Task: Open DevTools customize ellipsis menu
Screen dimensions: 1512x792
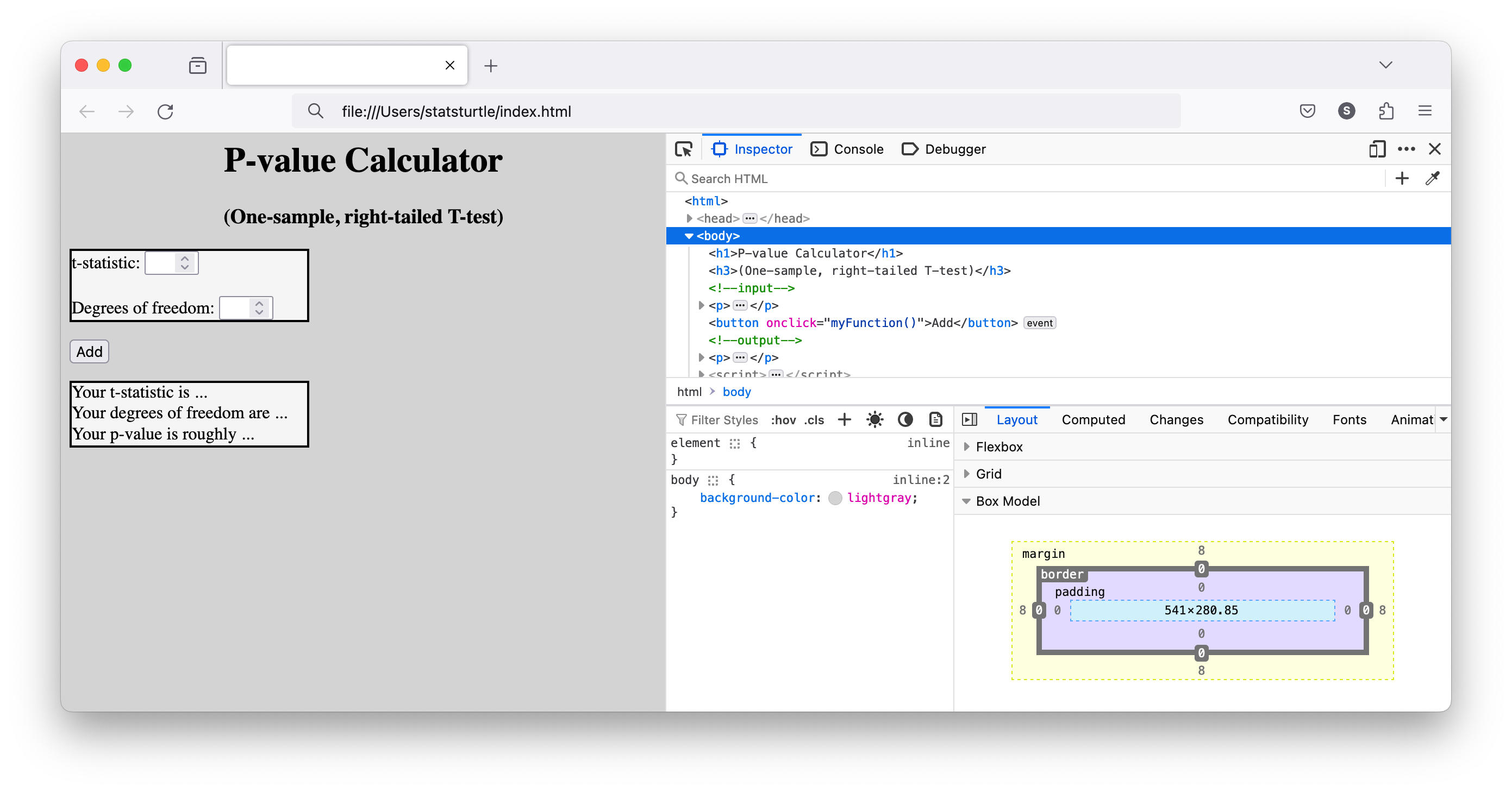Action: 1407,149
